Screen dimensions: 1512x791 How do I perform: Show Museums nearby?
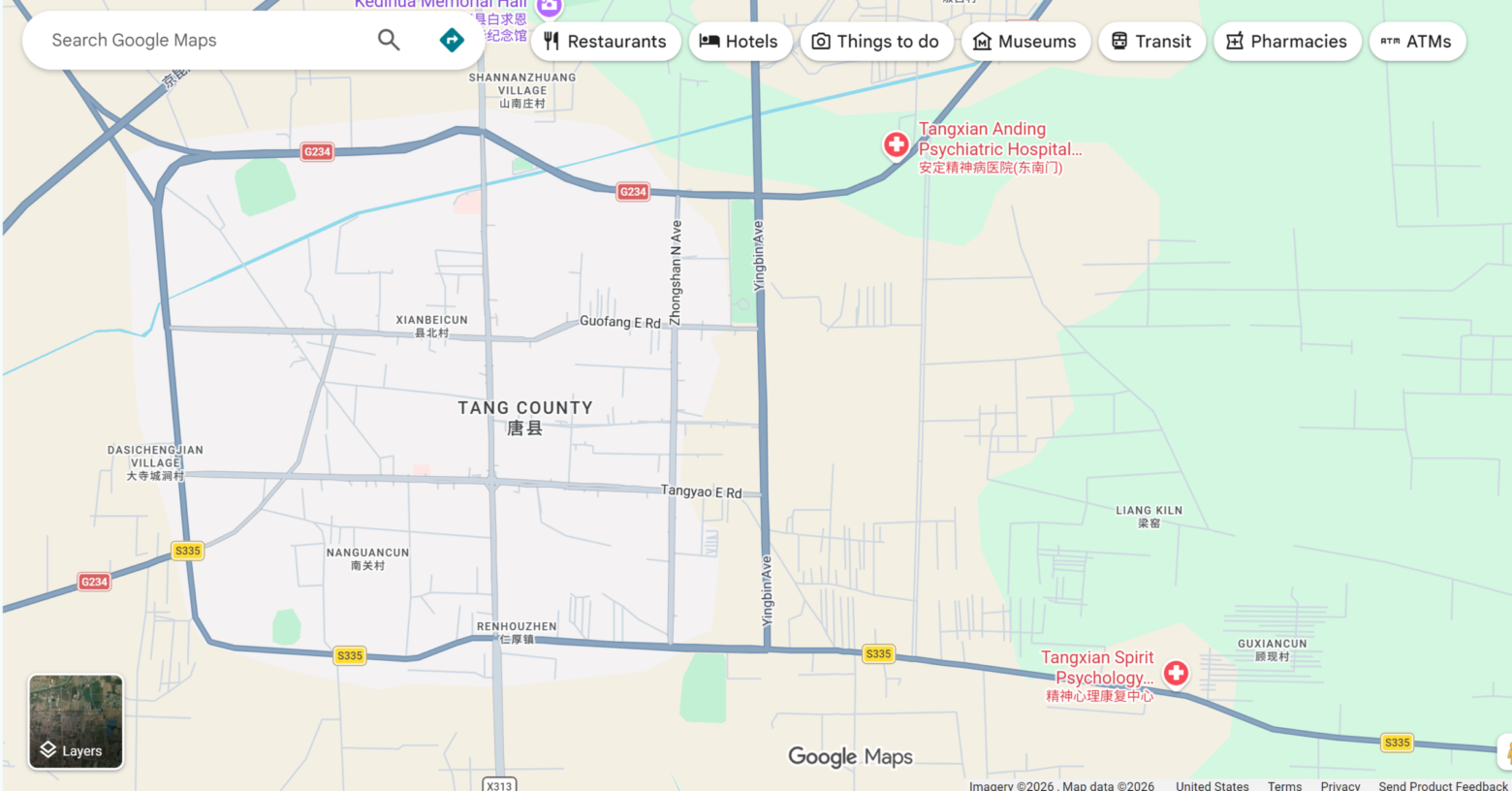pos(1025,42)
